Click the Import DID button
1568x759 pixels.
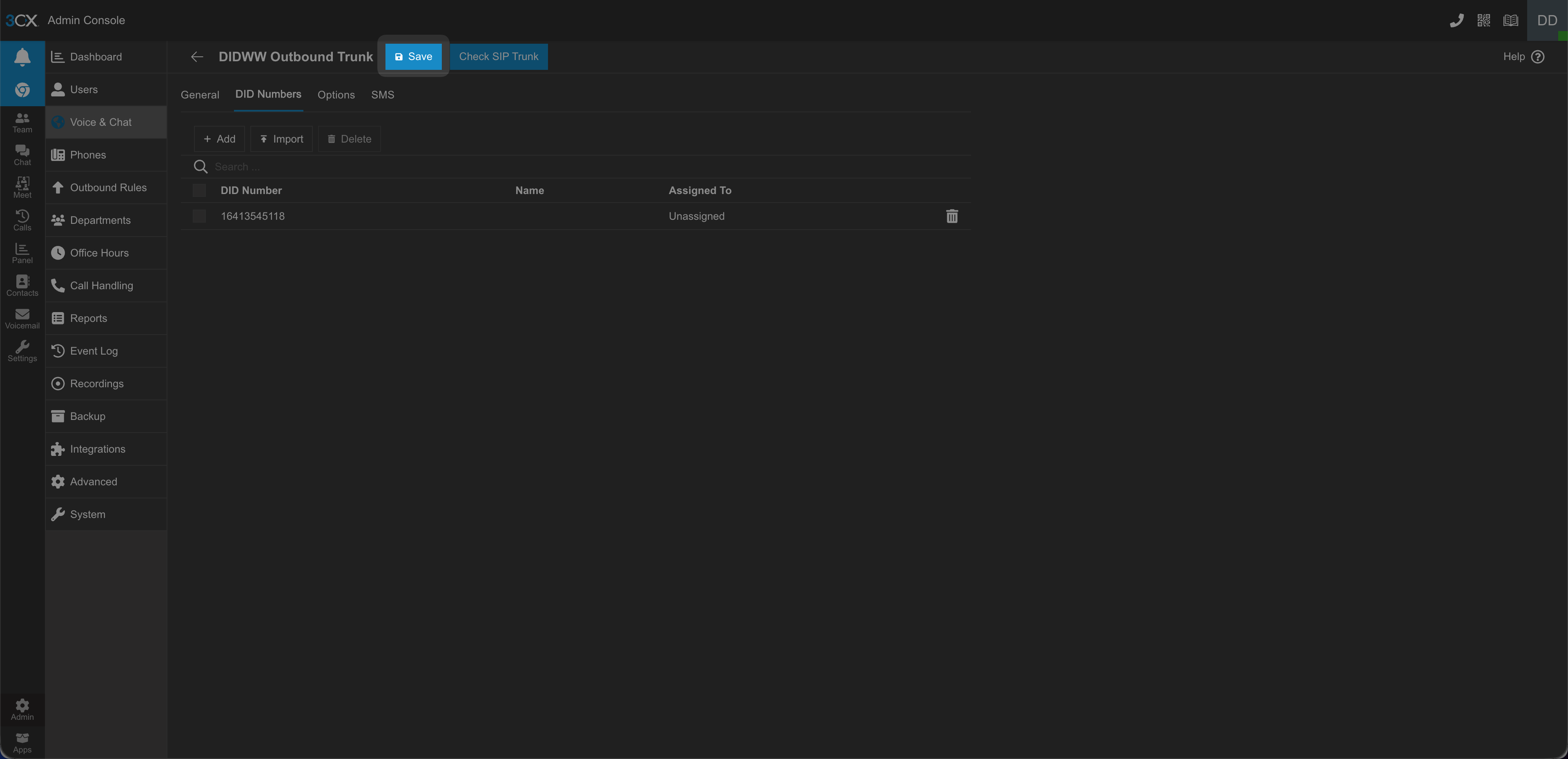tap(281, 139)
